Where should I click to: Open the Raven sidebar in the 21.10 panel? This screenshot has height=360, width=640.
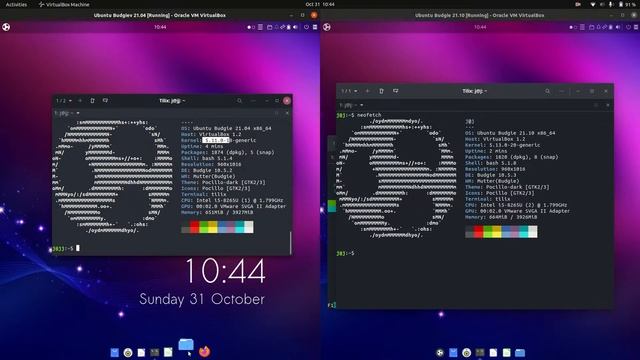click(636, 27)
